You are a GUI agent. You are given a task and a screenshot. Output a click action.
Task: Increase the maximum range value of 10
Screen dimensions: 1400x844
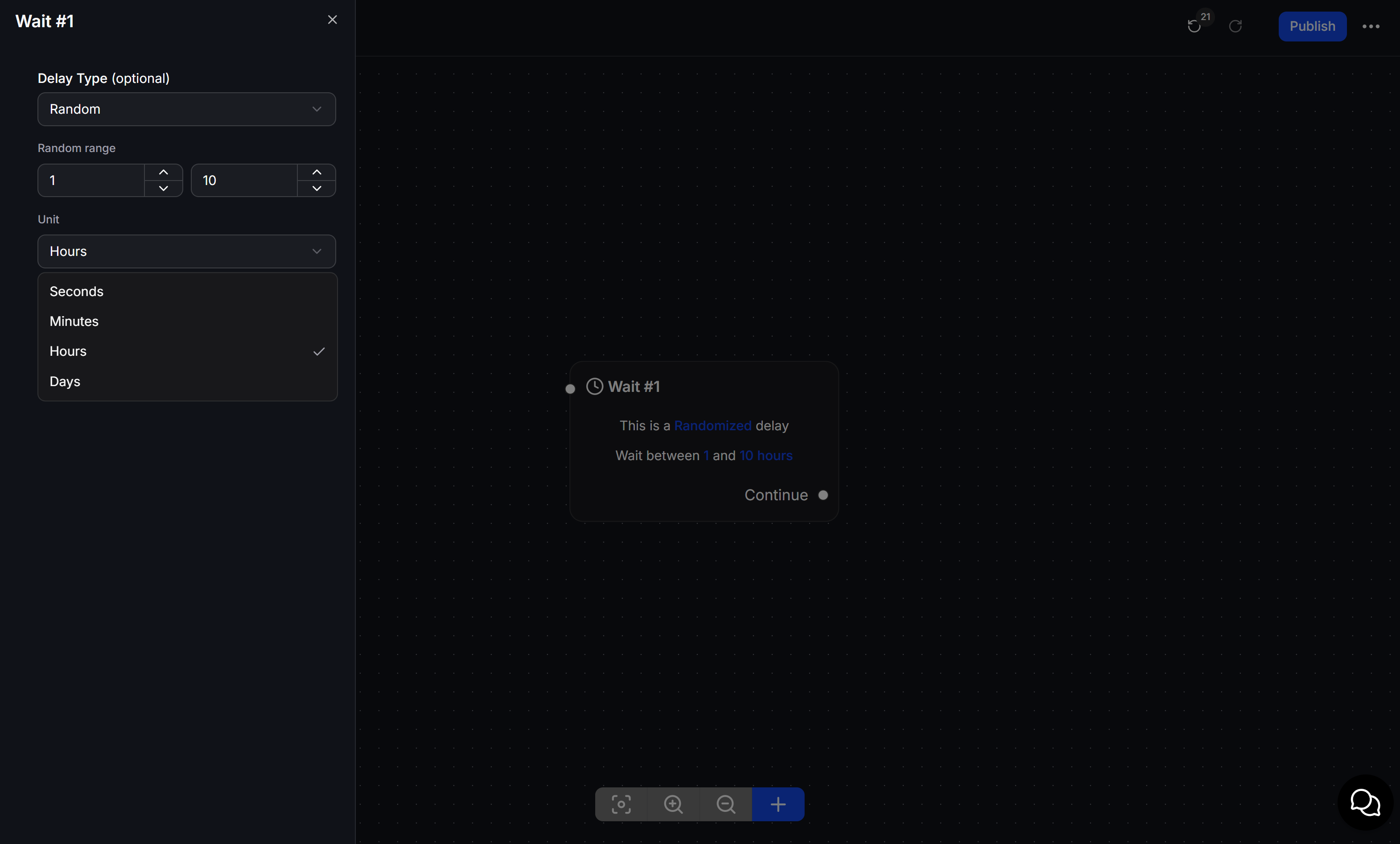pos(317,172)
